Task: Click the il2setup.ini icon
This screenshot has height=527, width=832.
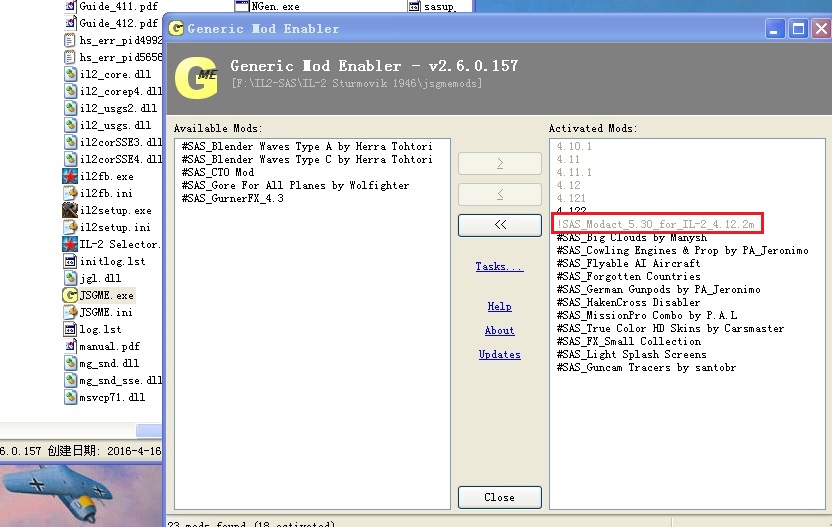Action: coord(70,227)
